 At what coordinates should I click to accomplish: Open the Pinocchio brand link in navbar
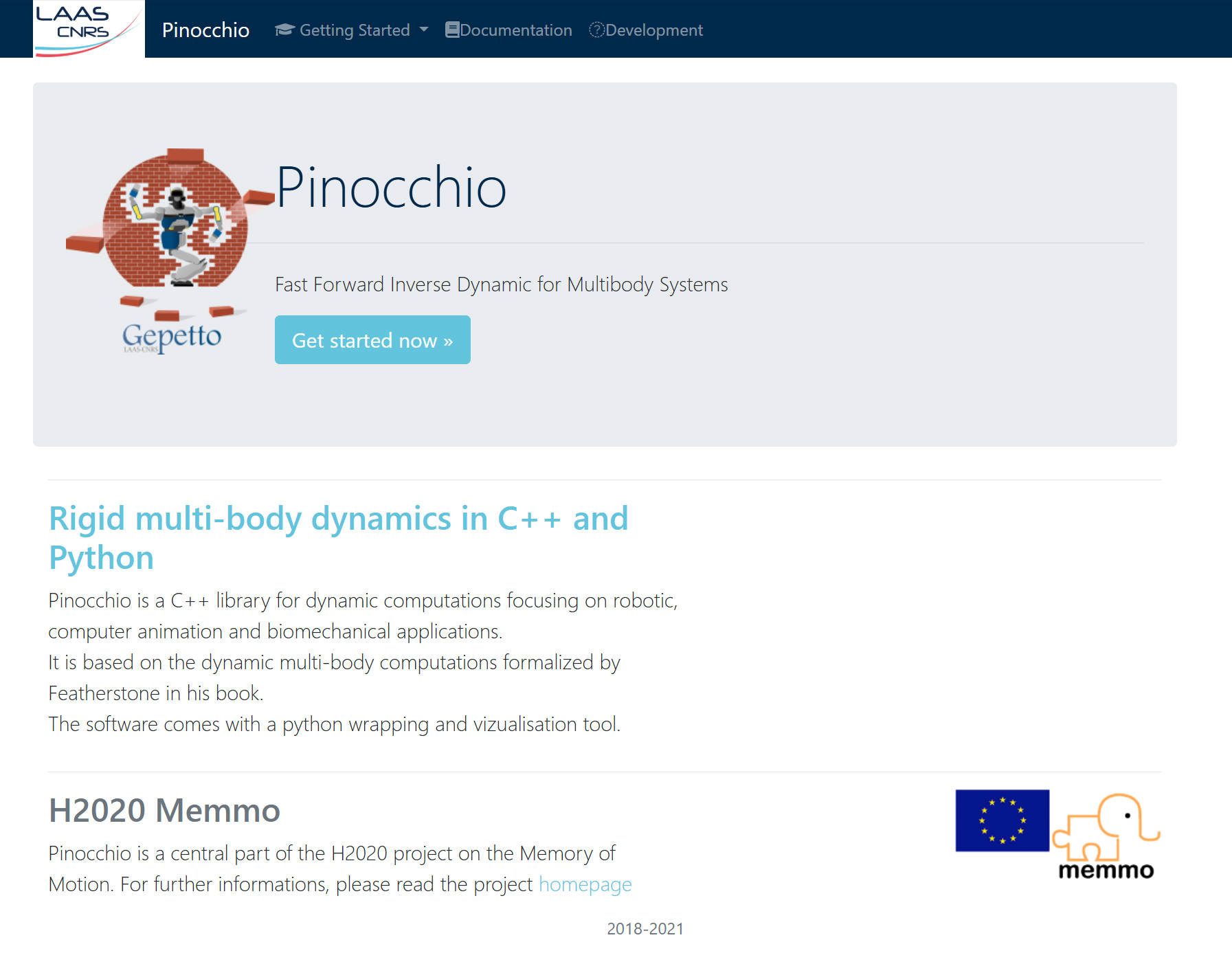(205, 30)
